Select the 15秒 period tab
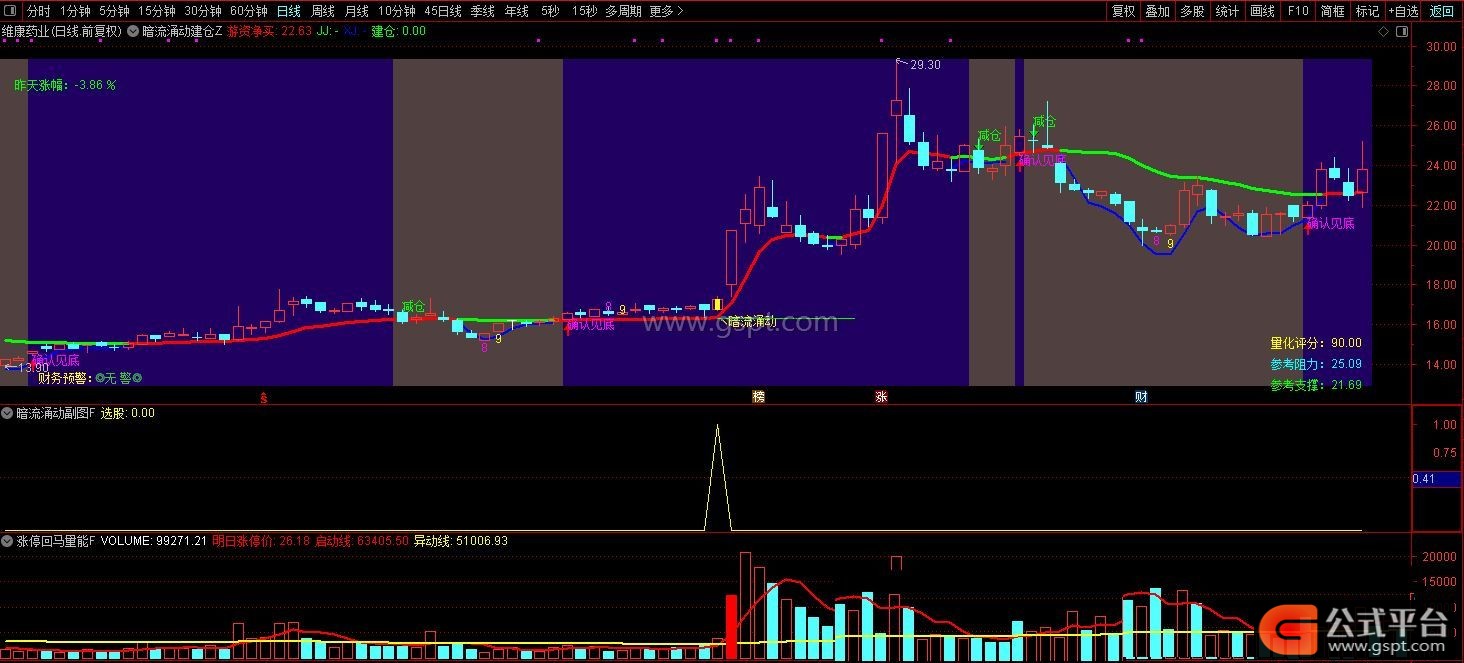The image size is (1464, 663). point(585,11)
